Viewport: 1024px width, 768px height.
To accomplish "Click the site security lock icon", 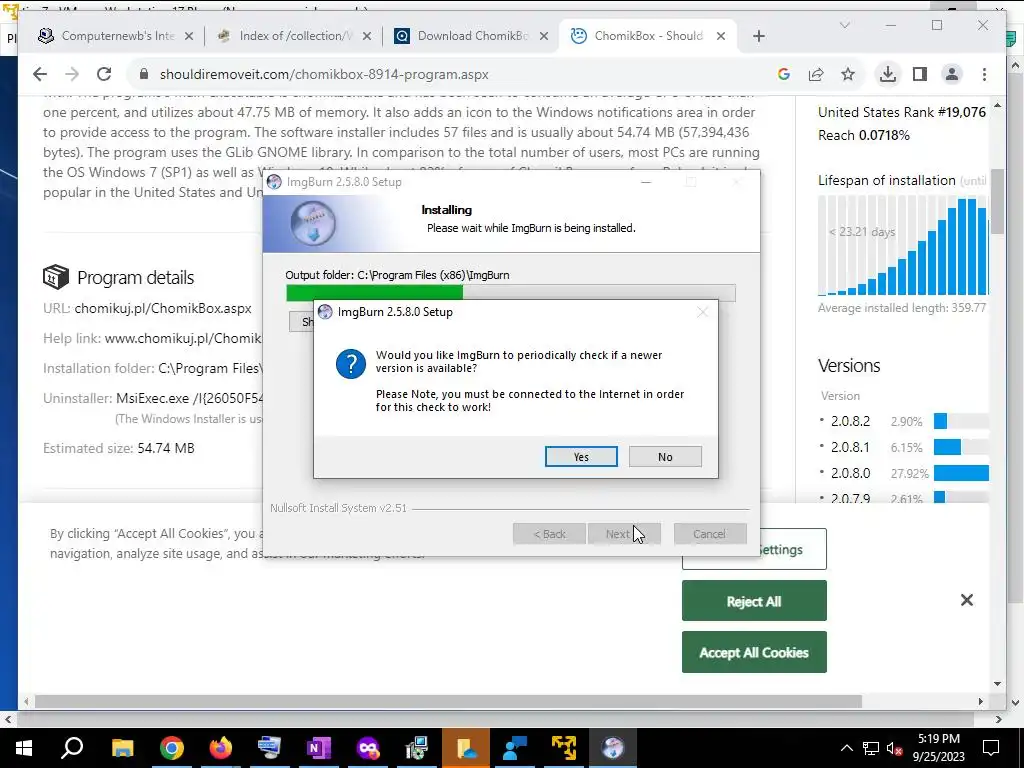I will coord(144,74).
